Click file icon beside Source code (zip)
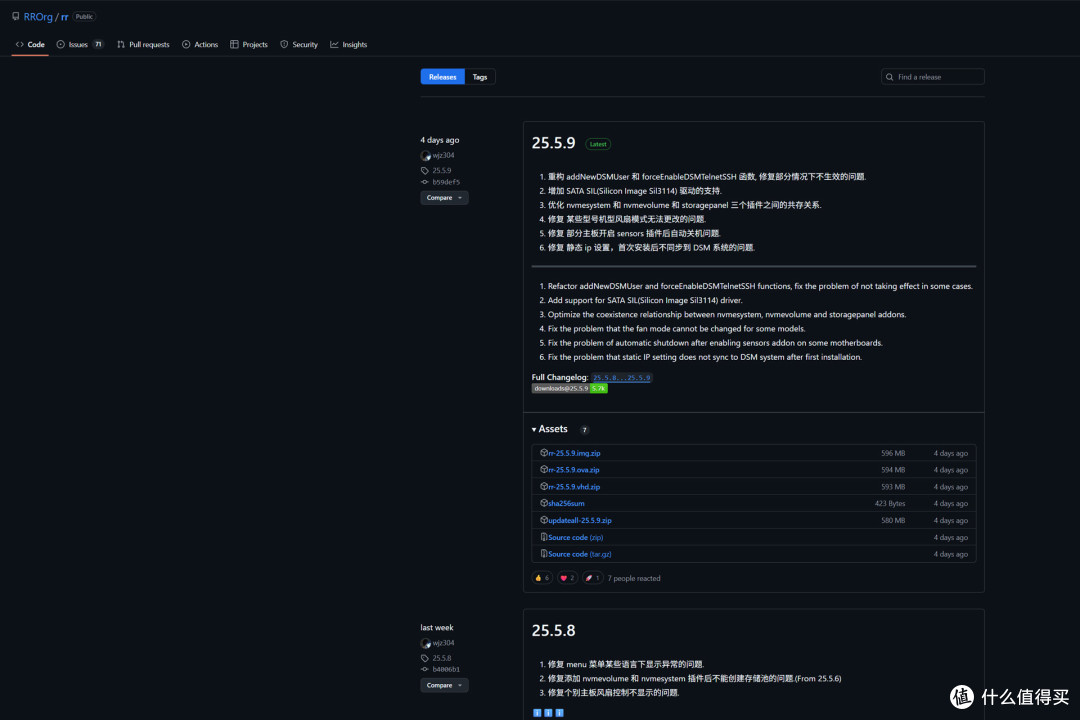This screenshot has width=1080, height=720. (543, 537)
